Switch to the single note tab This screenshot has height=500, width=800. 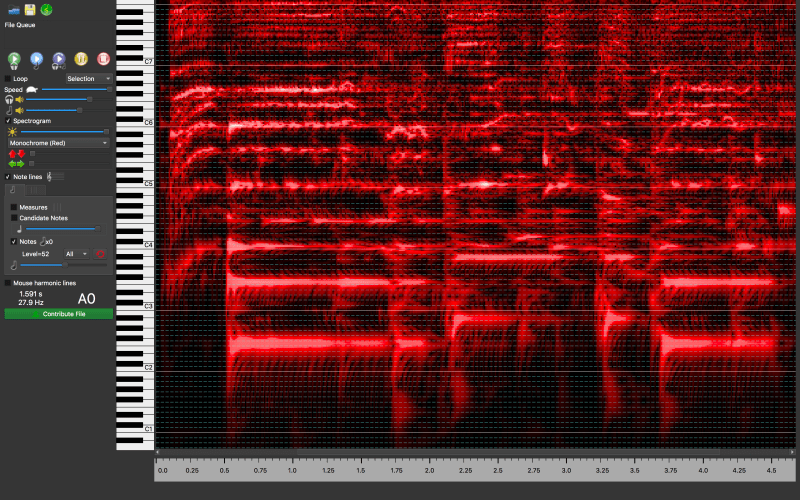(x=13, y=189)
